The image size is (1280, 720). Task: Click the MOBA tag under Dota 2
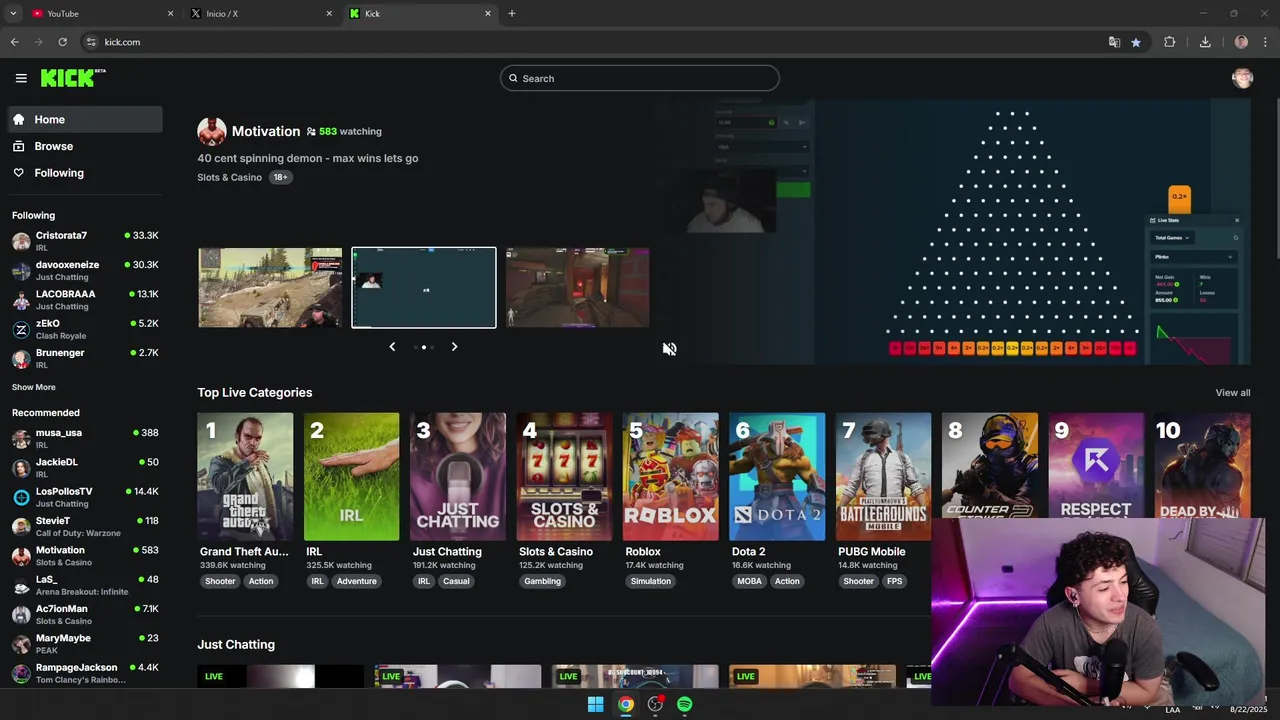749,581
